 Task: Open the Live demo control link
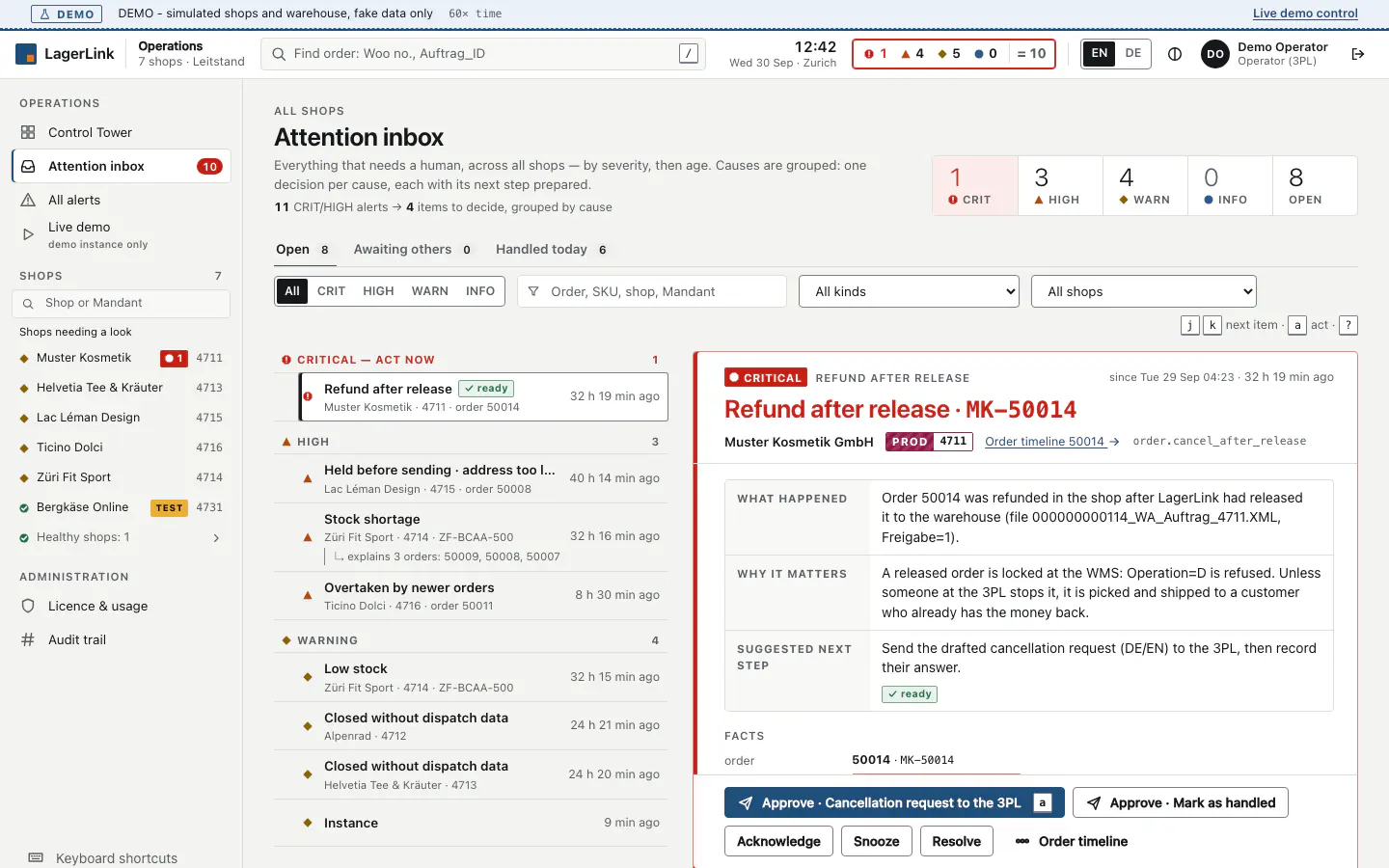(1305, 14)
